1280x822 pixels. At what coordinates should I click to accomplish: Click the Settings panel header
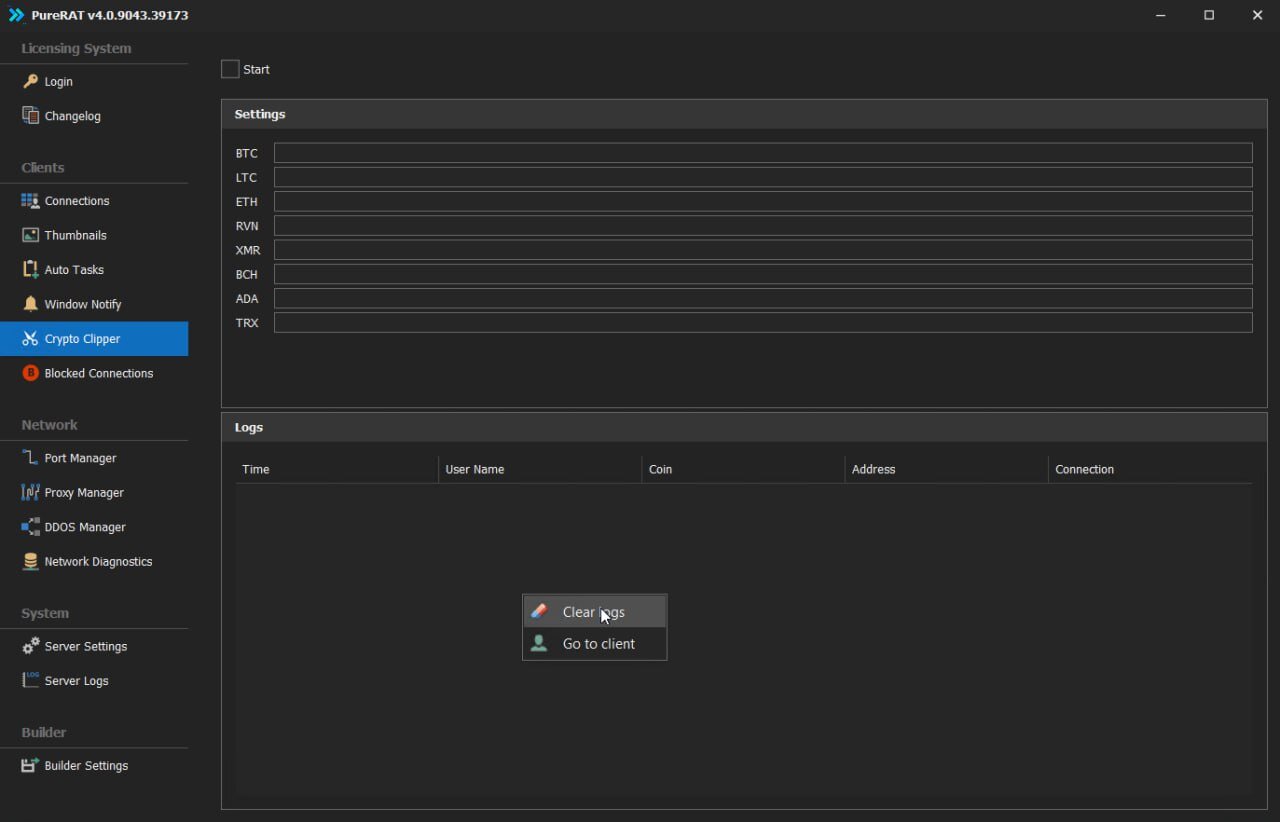coord(744,114)
